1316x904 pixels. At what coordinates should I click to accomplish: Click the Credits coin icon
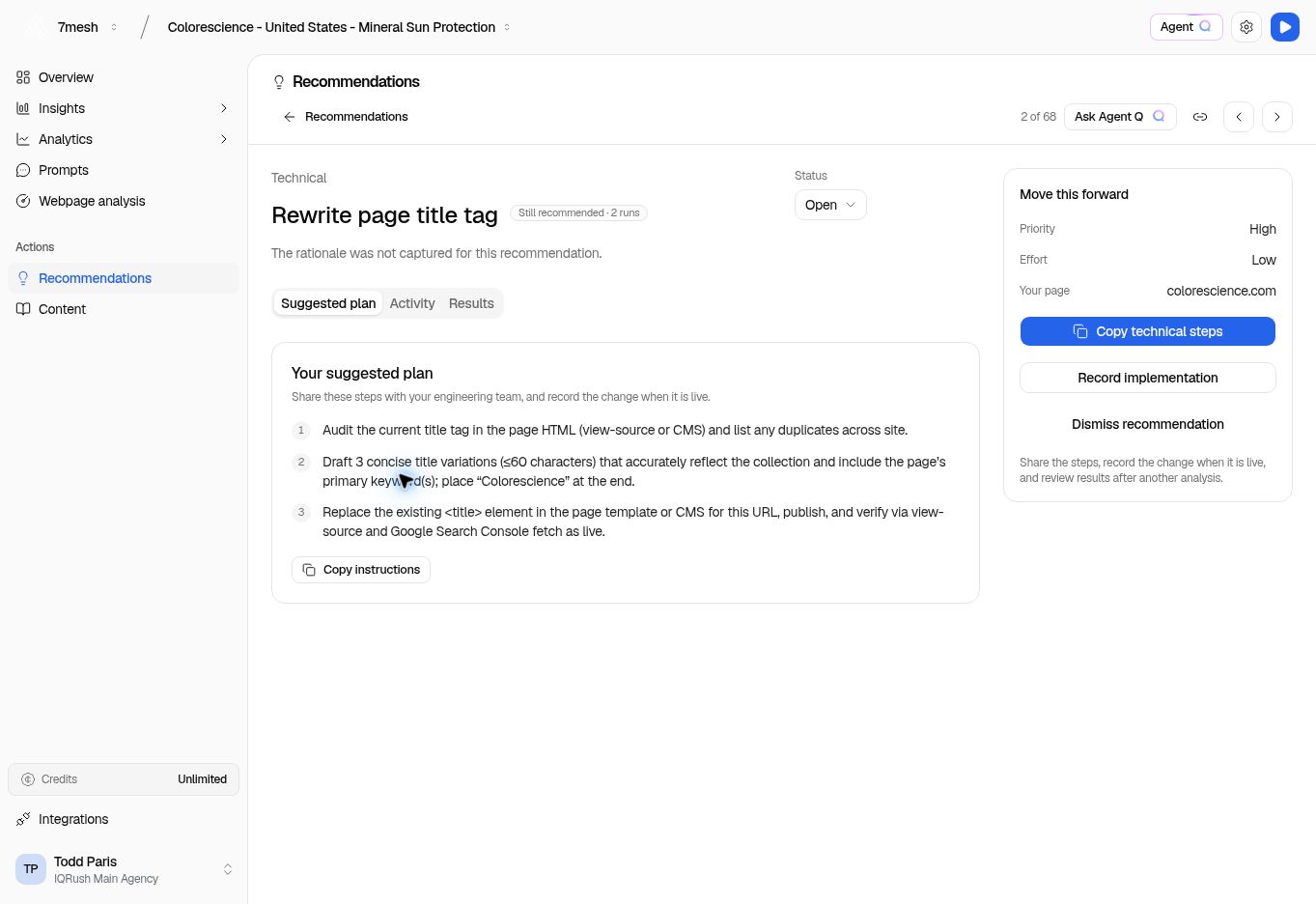[28, 779]
